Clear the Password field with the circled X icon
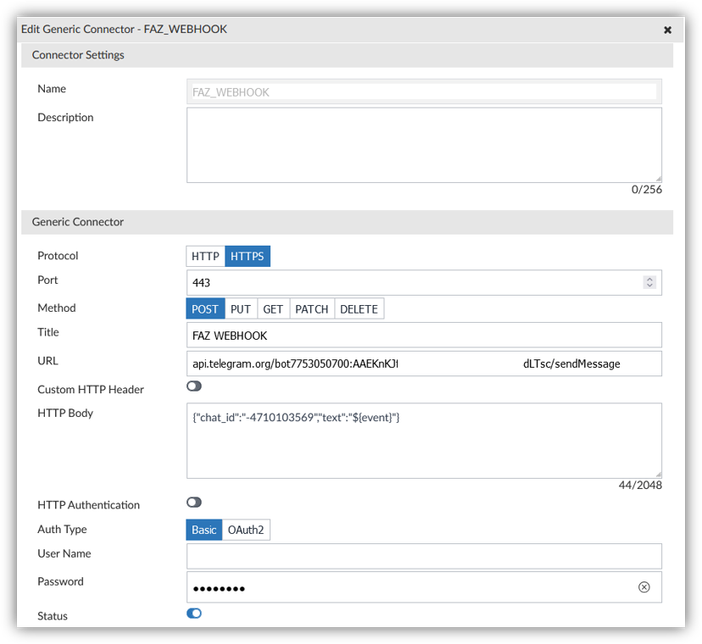The height and width of the screenshot is (644, 702). [644, 587]
